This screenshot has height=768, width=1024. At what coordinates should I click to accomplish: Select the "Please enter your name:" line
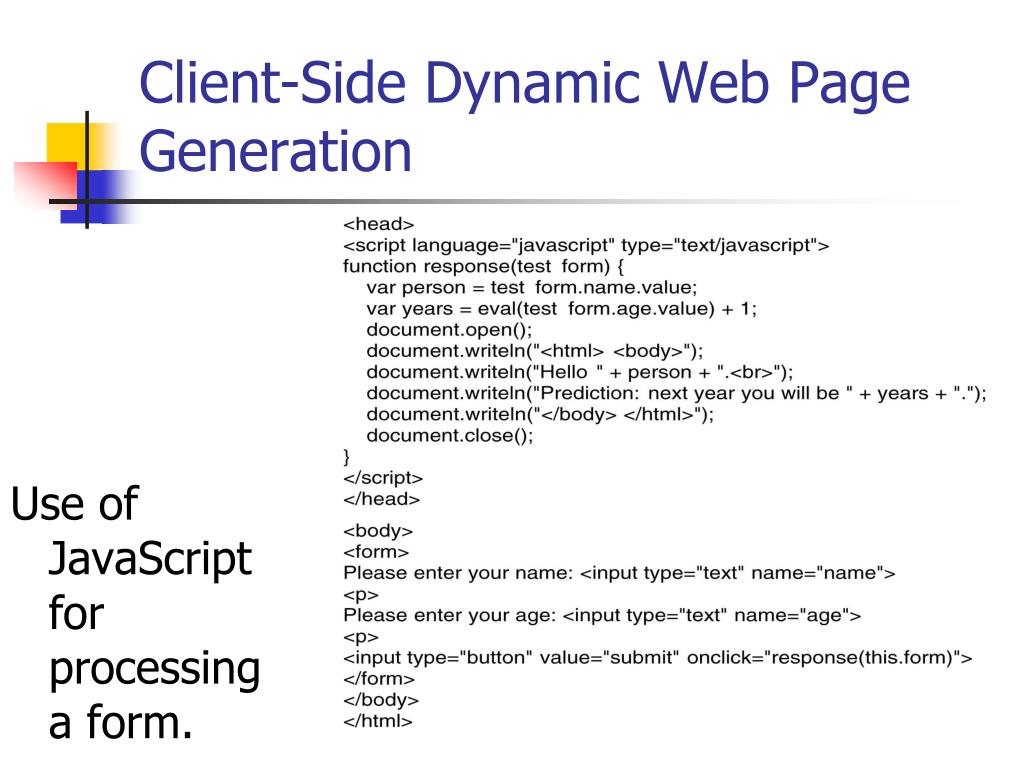(619, 573)
